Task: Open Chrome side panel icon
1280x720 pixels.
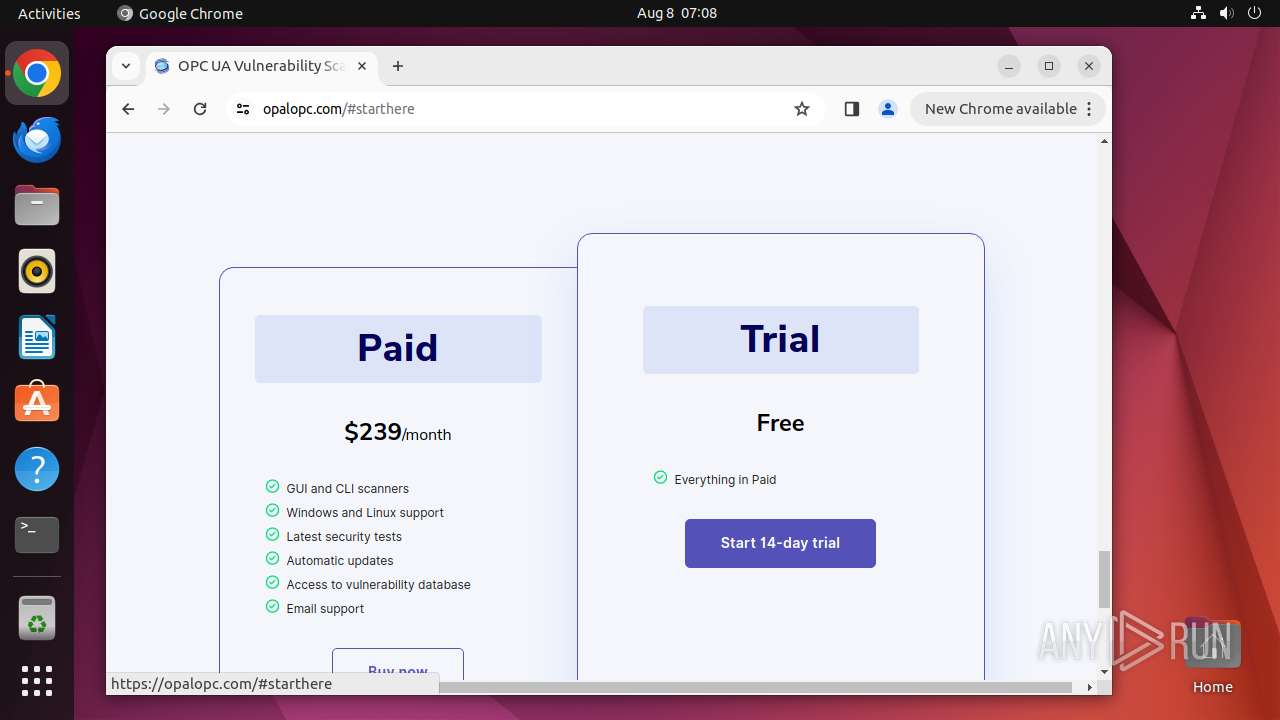Action: 852,109
